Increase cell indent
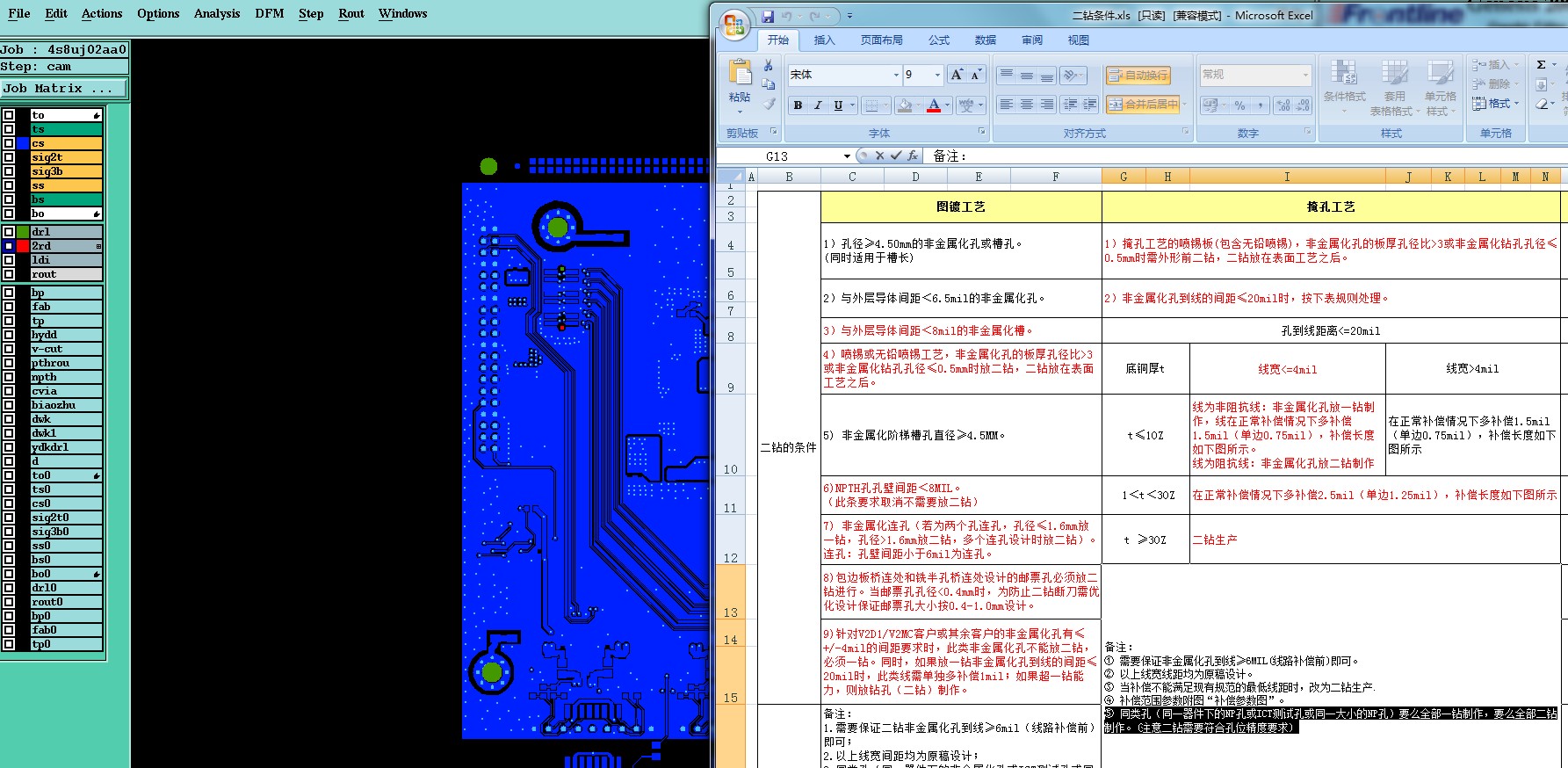The width and height of the screenshot is (1568, 768). coord(1090,105)
